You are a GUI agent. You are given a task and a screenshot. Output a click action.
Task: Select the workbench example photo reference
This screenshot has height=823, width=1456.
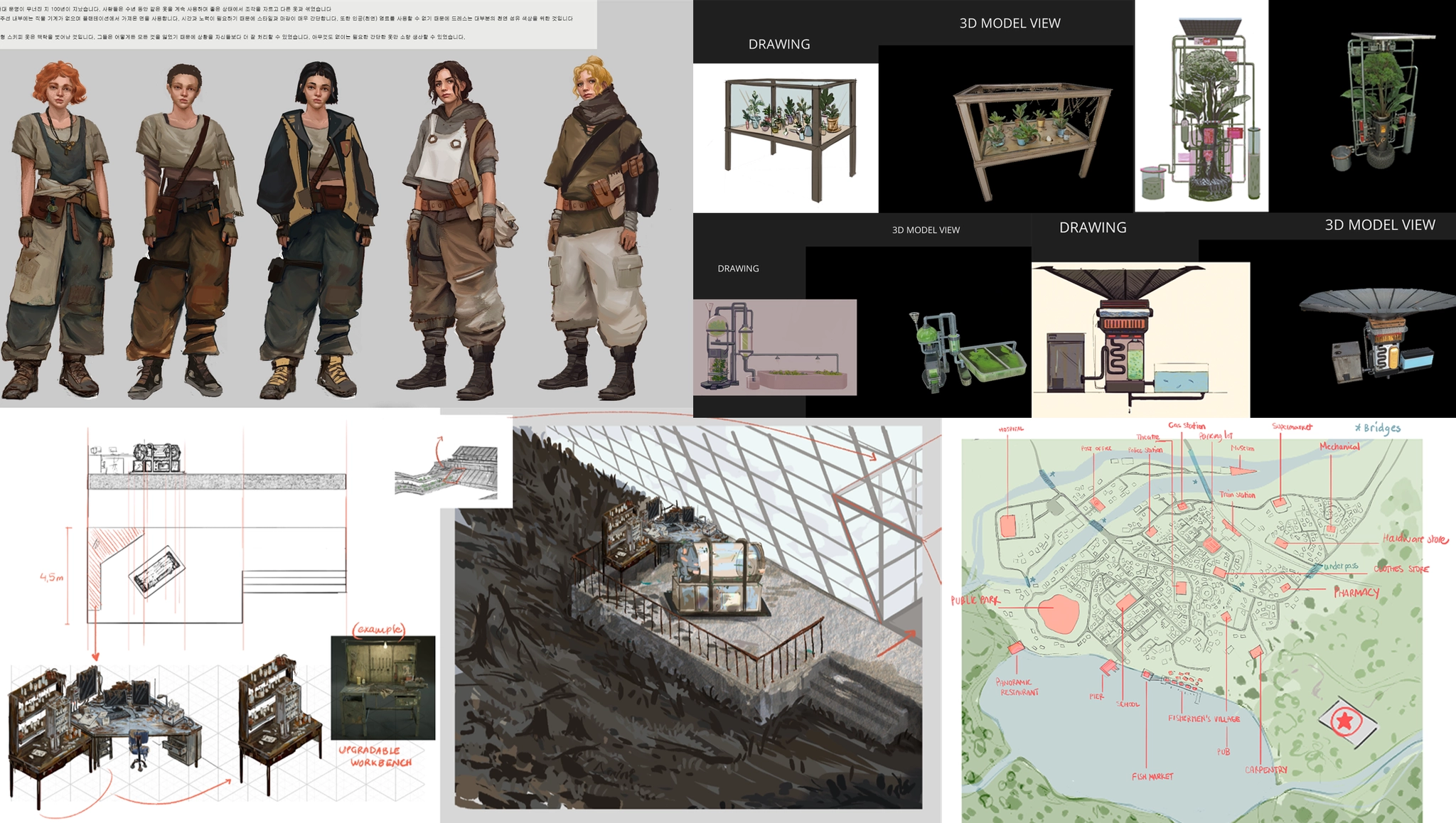[x=382, y=688]
